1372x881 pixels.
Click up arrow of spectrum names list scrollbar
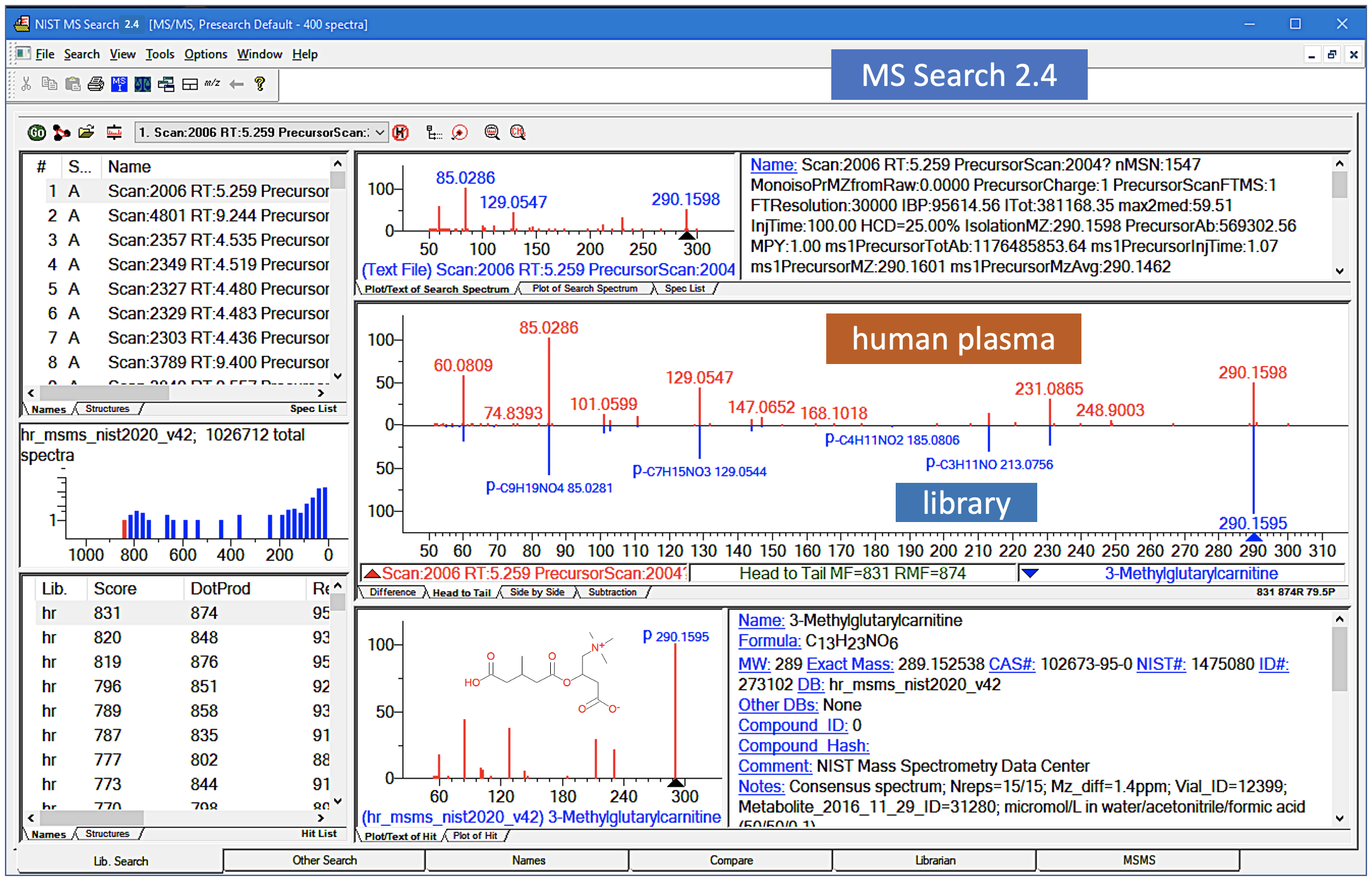339,164
